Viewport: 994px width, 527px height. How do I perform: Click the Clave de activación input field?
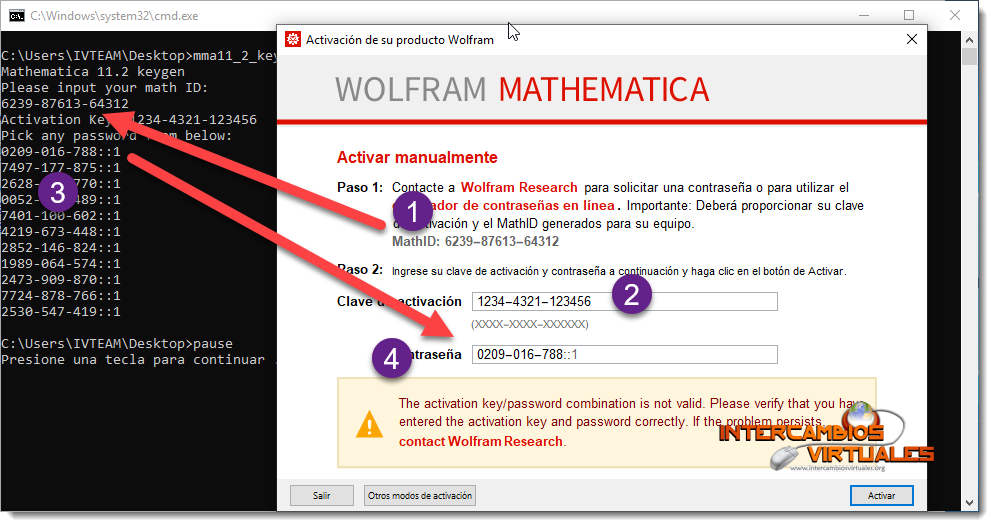624,301
